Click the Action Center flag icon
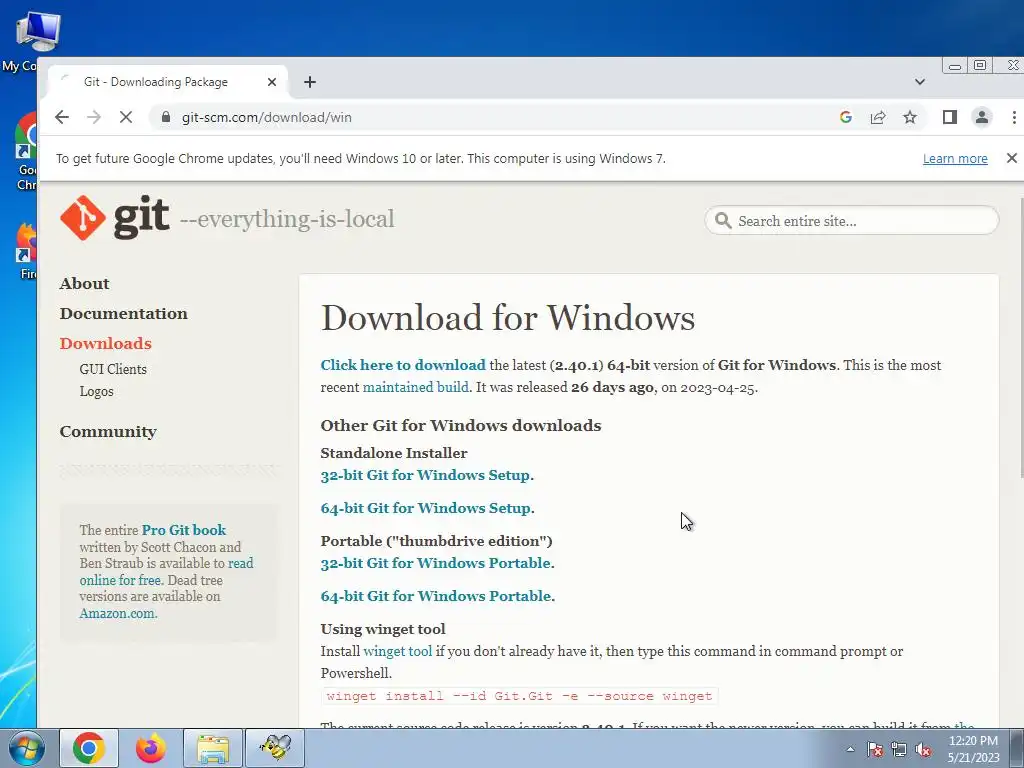Viewport: 1024px width, 768px height. coord(875,749)
